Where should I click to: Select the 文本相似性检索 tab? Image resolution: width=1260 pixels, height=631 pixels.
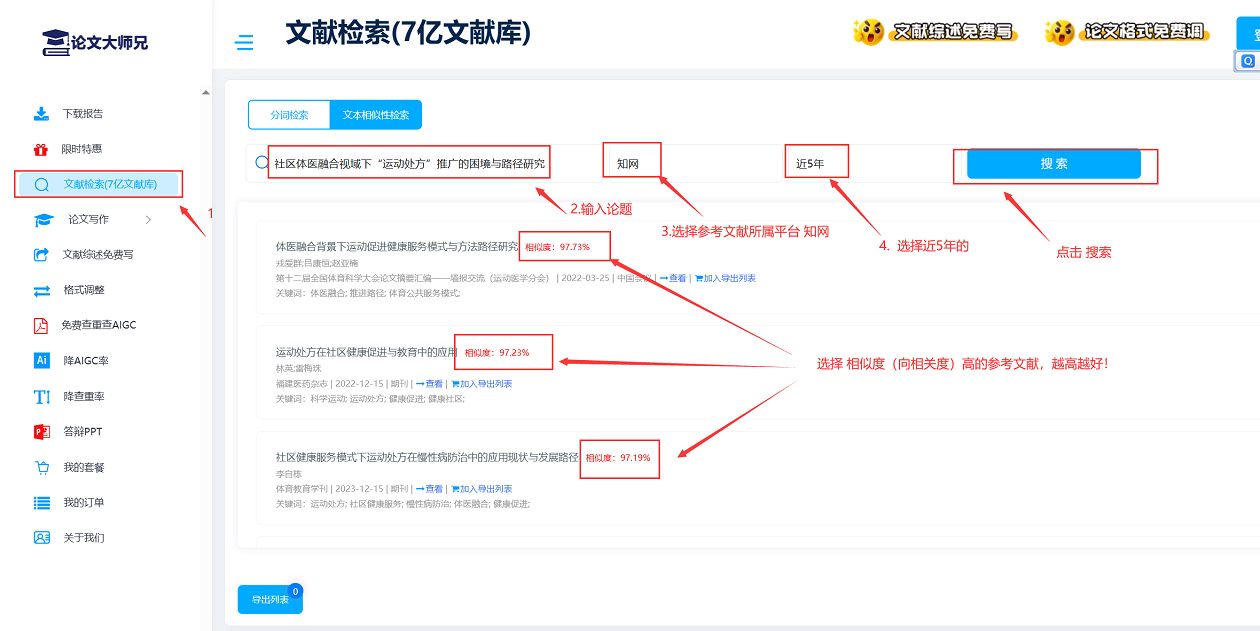pyautogui.click(x=376, y=115)
